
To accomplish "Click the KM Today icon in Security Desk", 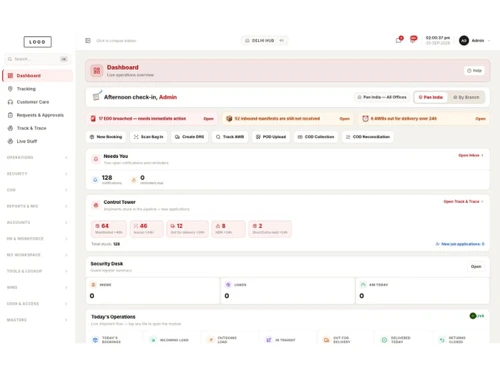I will click(363, 285).
